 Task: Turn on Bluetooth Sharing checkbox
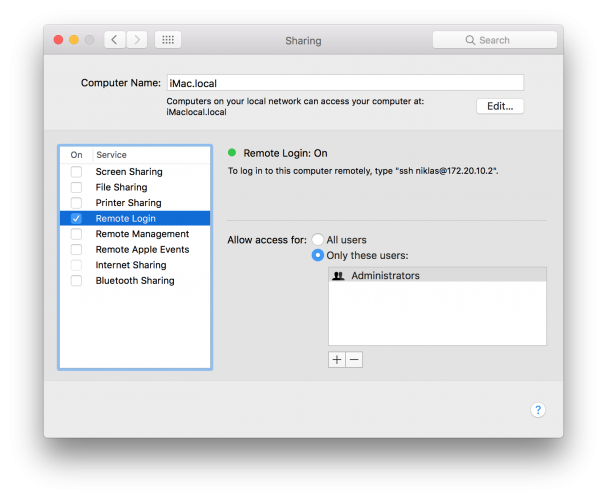pos(76,281)
